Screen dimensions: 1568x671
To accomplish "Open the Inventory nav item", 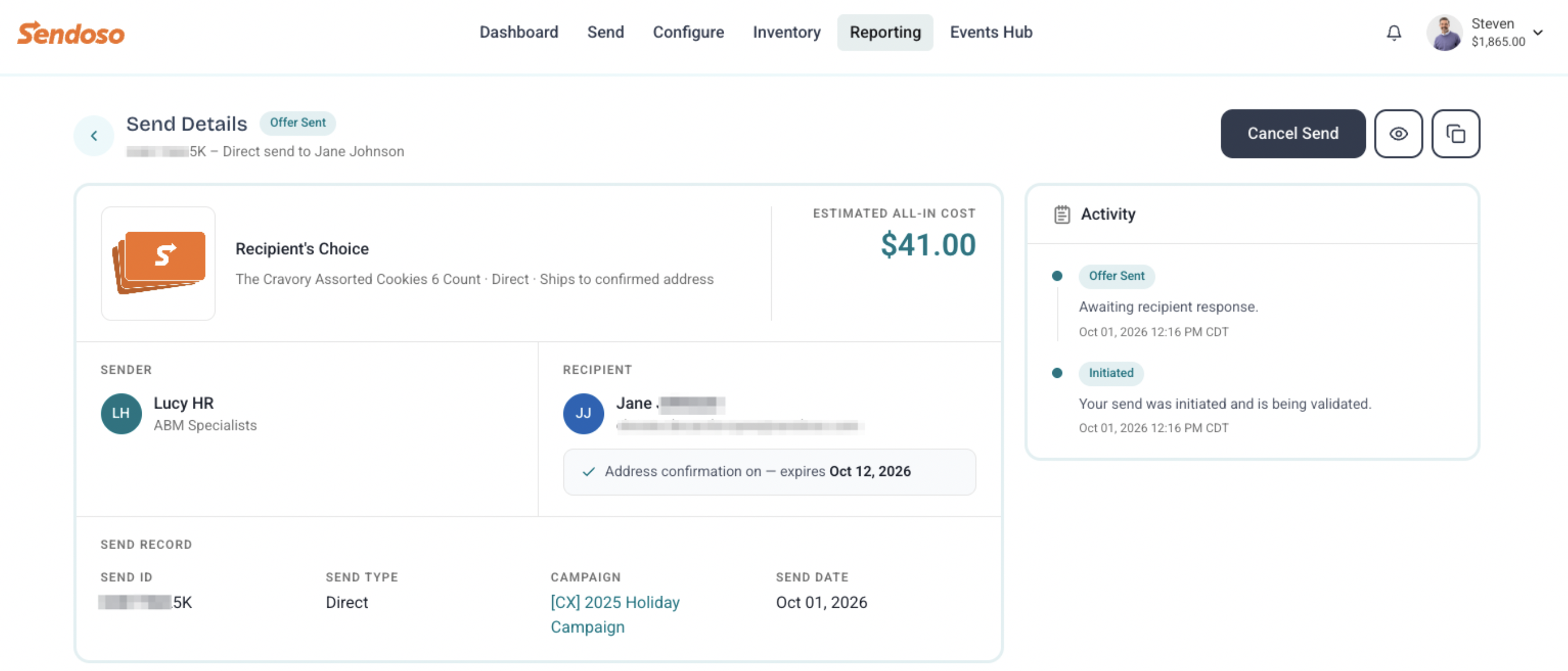I will click(786, 33).
